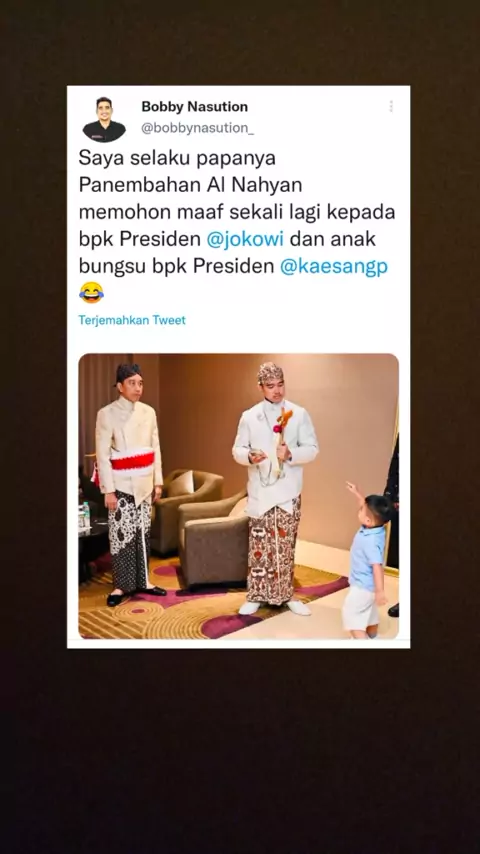
Task: Click the laughing-crying emoji in the tweet
Action: coord(91,292)
